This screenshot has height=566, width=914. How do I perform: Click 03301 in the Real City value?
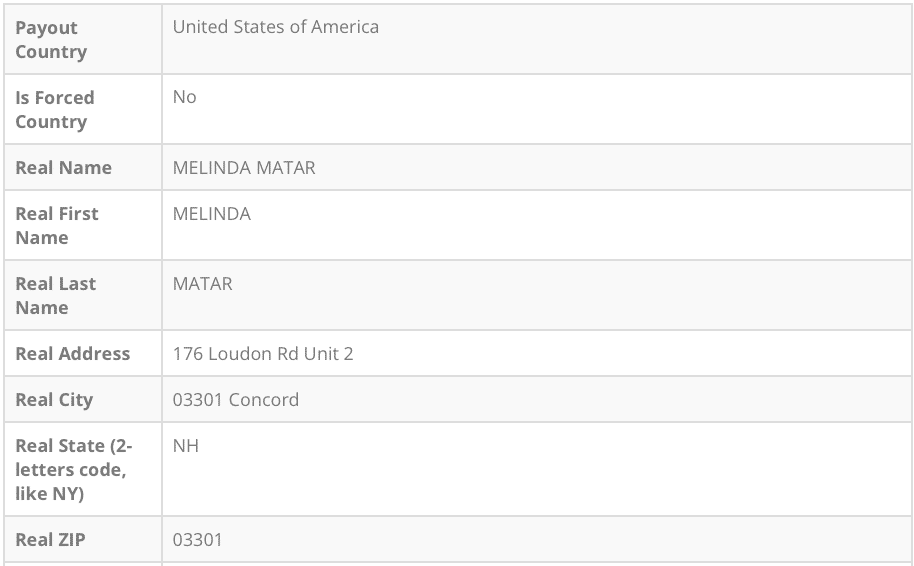point(198,400)
